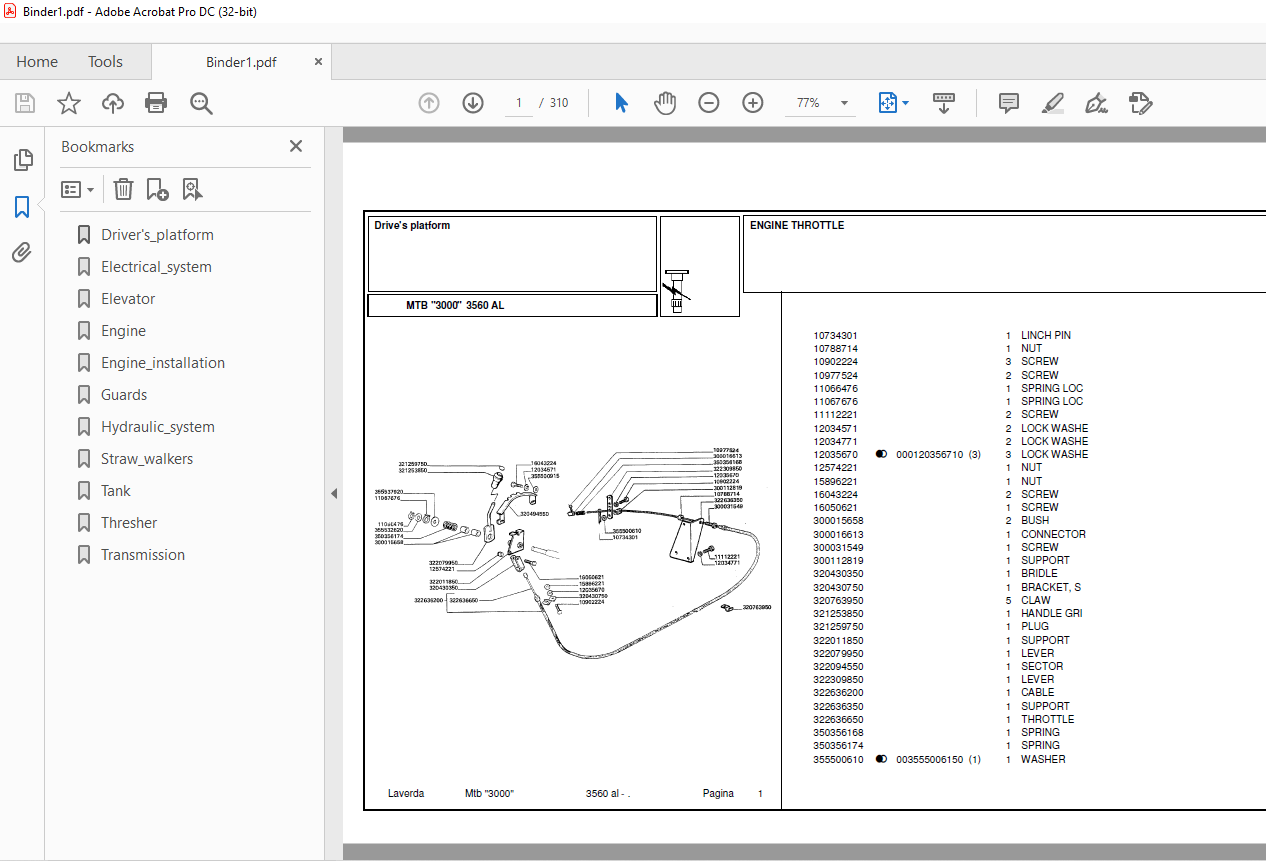The width and height of the screenshot is (1266, 861).
Task: Expand fit page tool dropdown arrow
Action: click(905, 103)
